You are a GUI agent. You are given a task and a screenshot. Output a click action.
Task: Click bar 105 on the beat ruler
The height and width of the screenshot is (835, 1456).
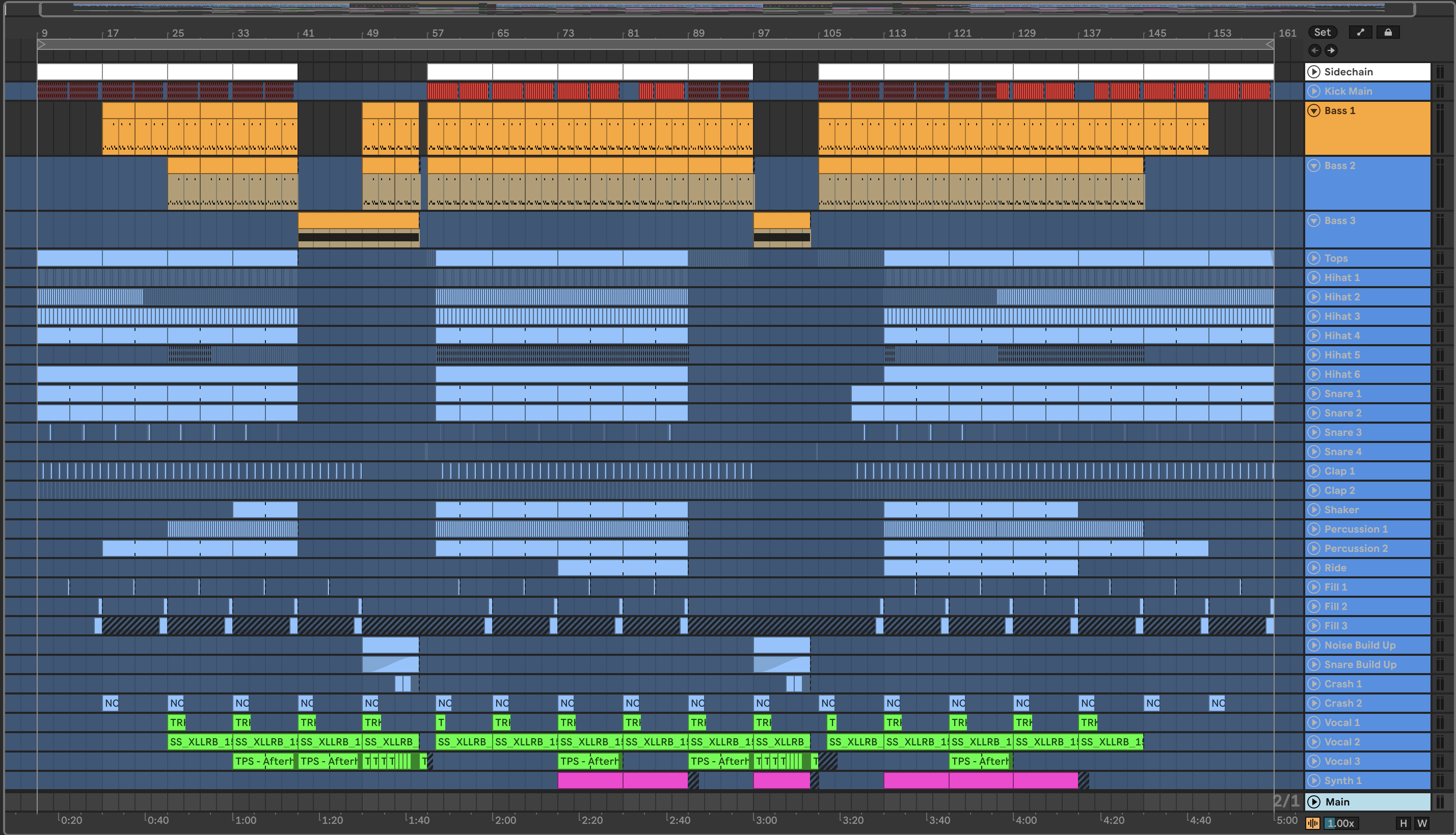(832, 33)
